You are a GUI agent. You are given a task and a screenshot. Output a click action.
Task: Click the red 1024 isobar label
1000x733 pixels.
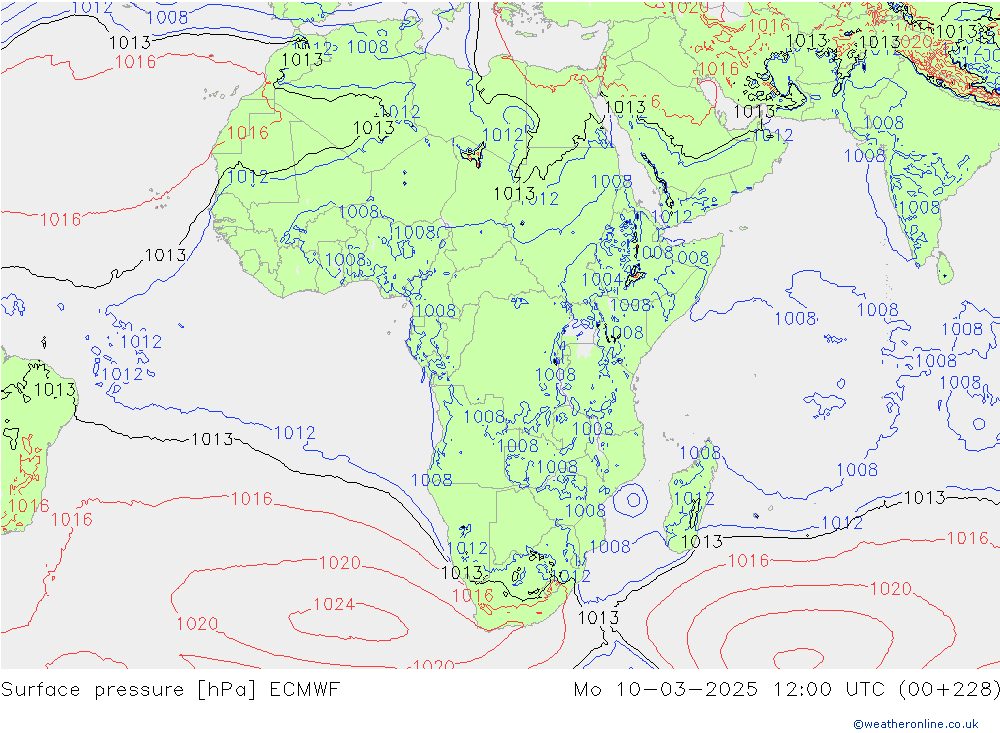(334, 603)
